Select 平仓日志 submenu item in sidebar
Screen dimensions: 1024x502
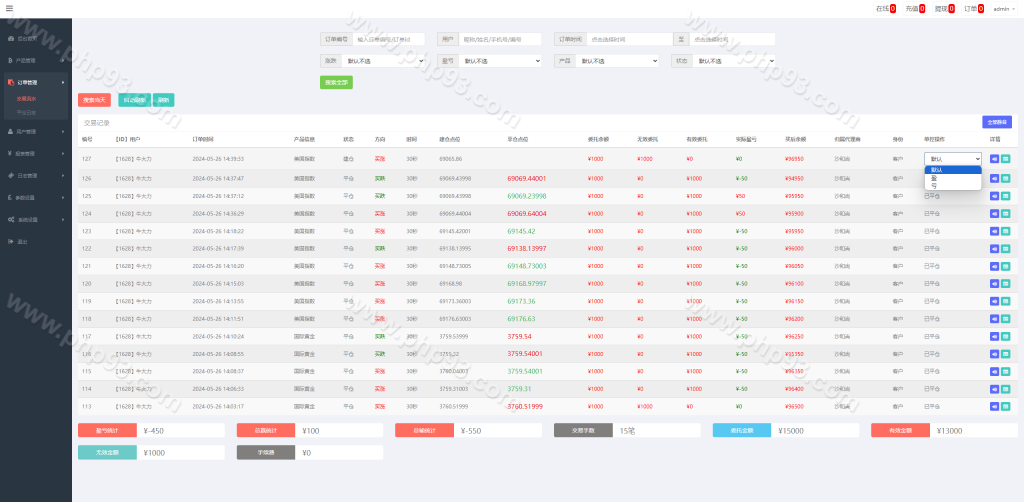(28, 112)
